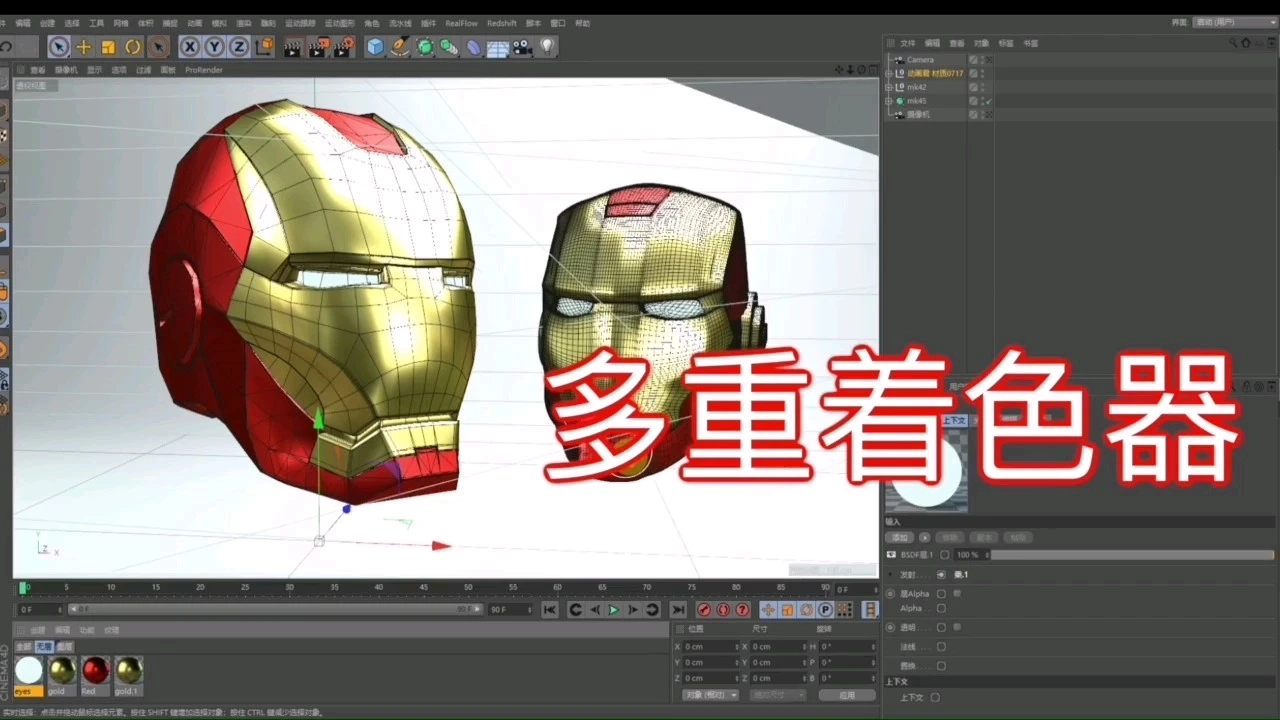Add a Cube primitive object
The width and height of the screenshot is (1280, 720).
(375, 47)
